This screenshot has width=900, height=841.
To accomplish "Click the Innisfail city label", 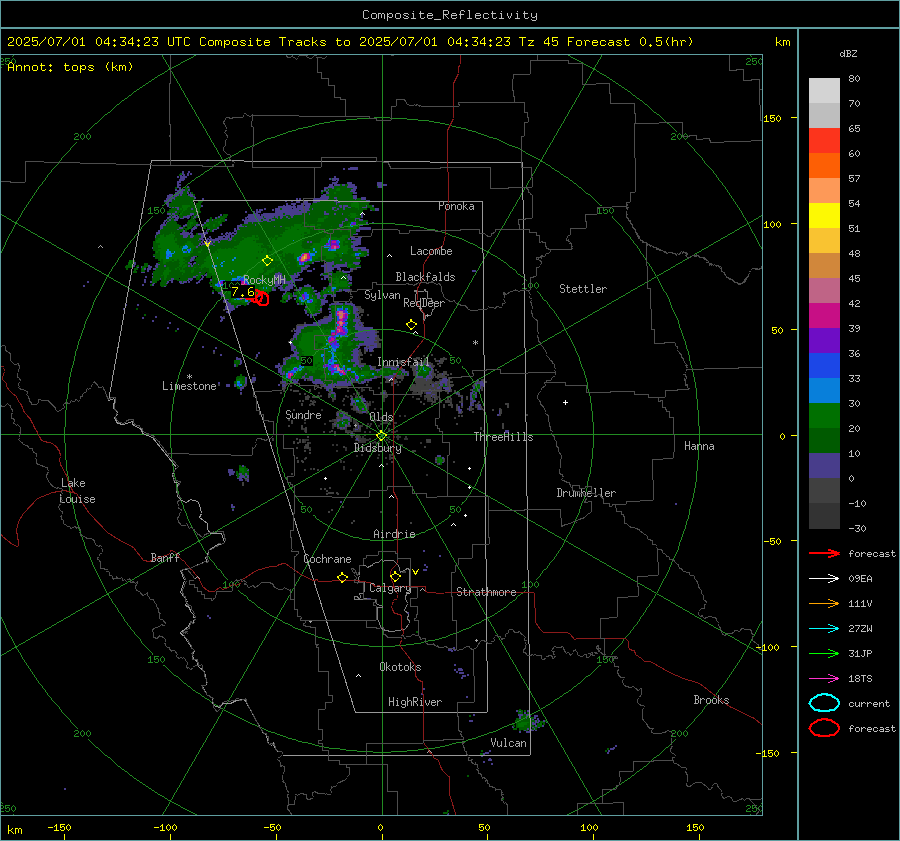I will (x=403, y=362).
